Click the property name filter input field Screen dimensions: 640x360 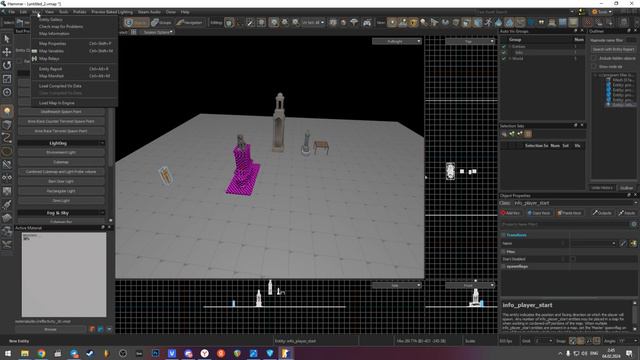point(564,224)
